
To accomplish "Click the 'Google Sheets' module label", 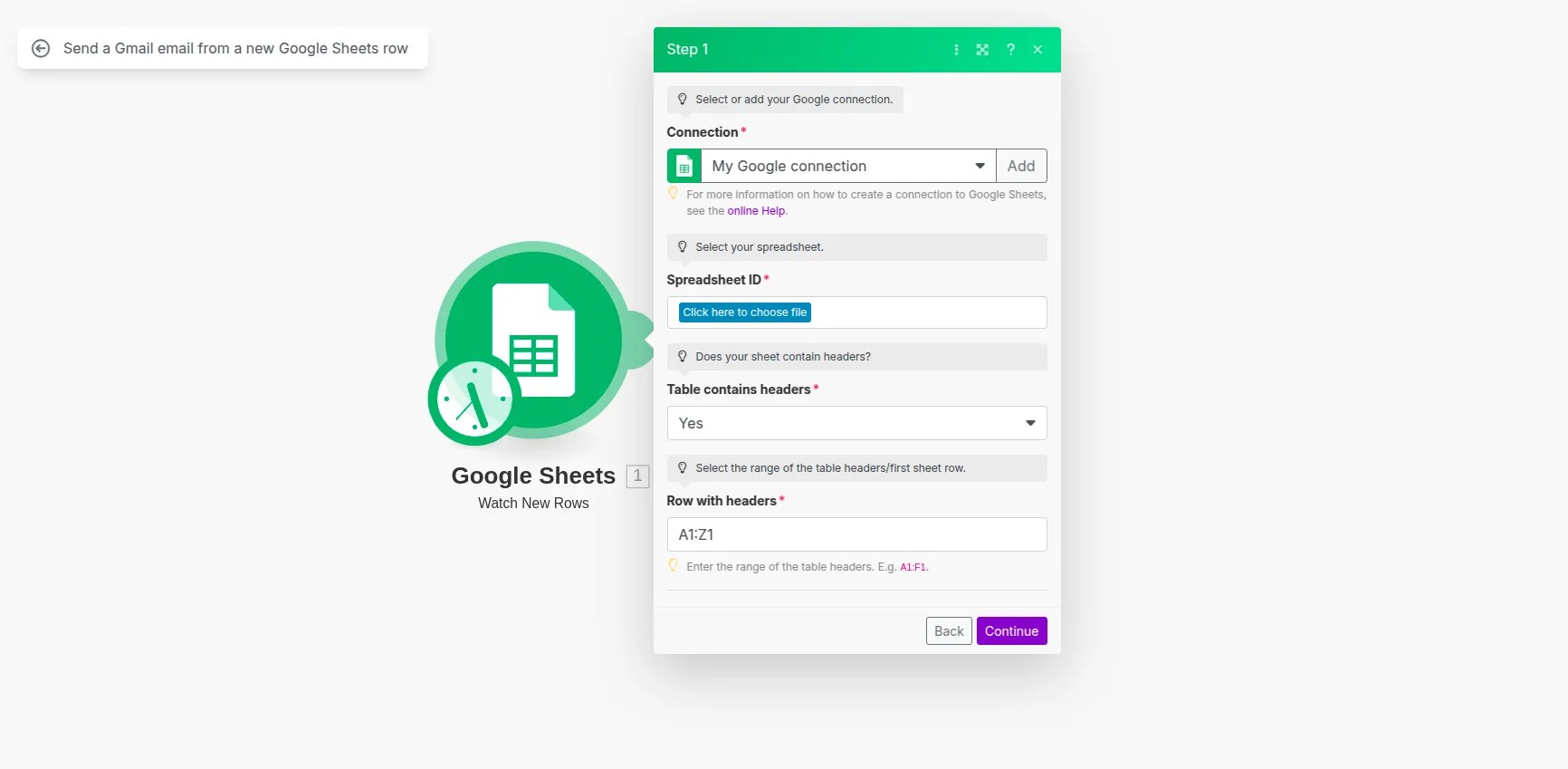I will (533, 476).
